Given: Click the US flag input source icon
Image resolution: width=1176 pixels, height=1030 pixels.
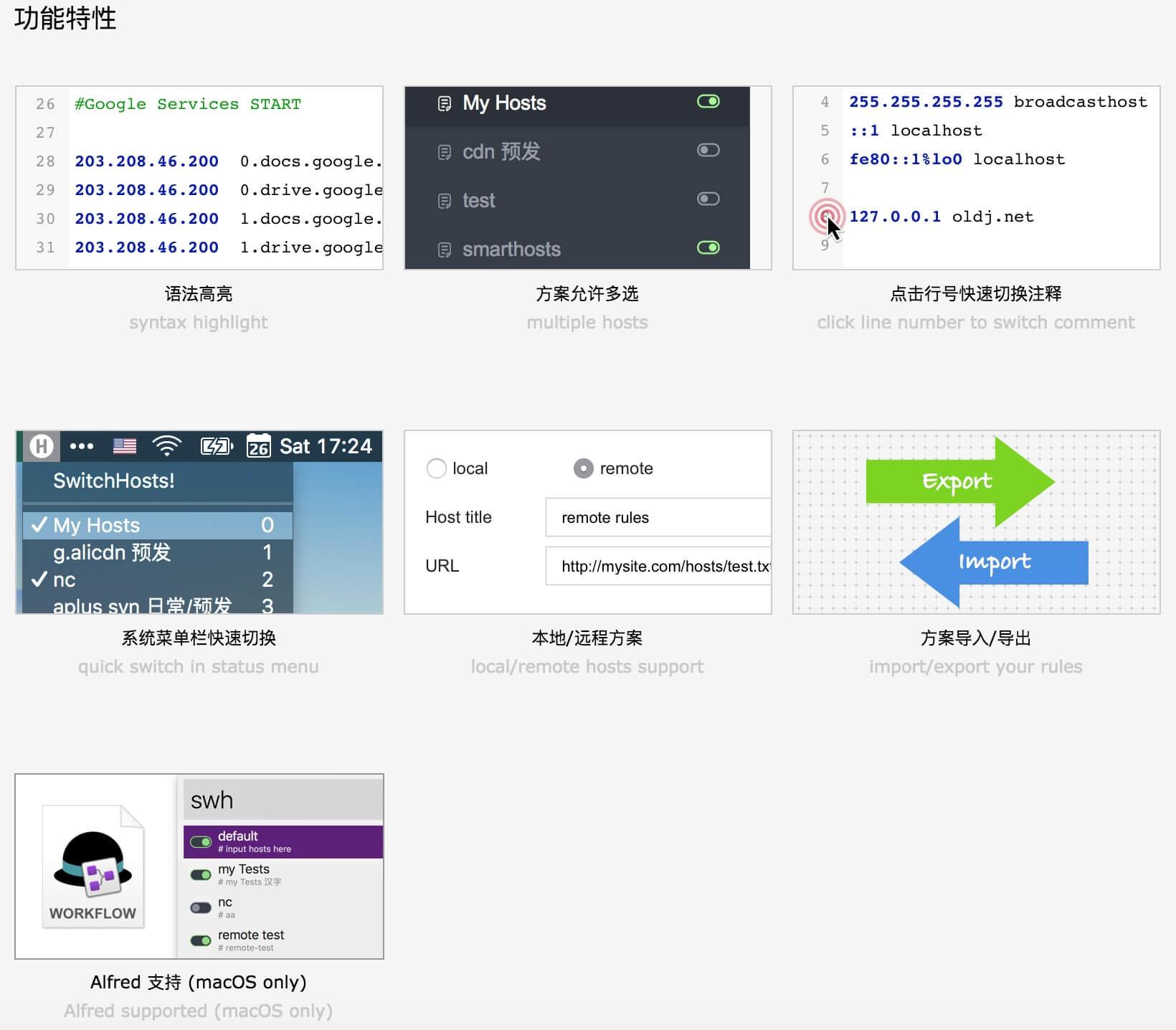Looking at the screenshot, I should point(125,446).
